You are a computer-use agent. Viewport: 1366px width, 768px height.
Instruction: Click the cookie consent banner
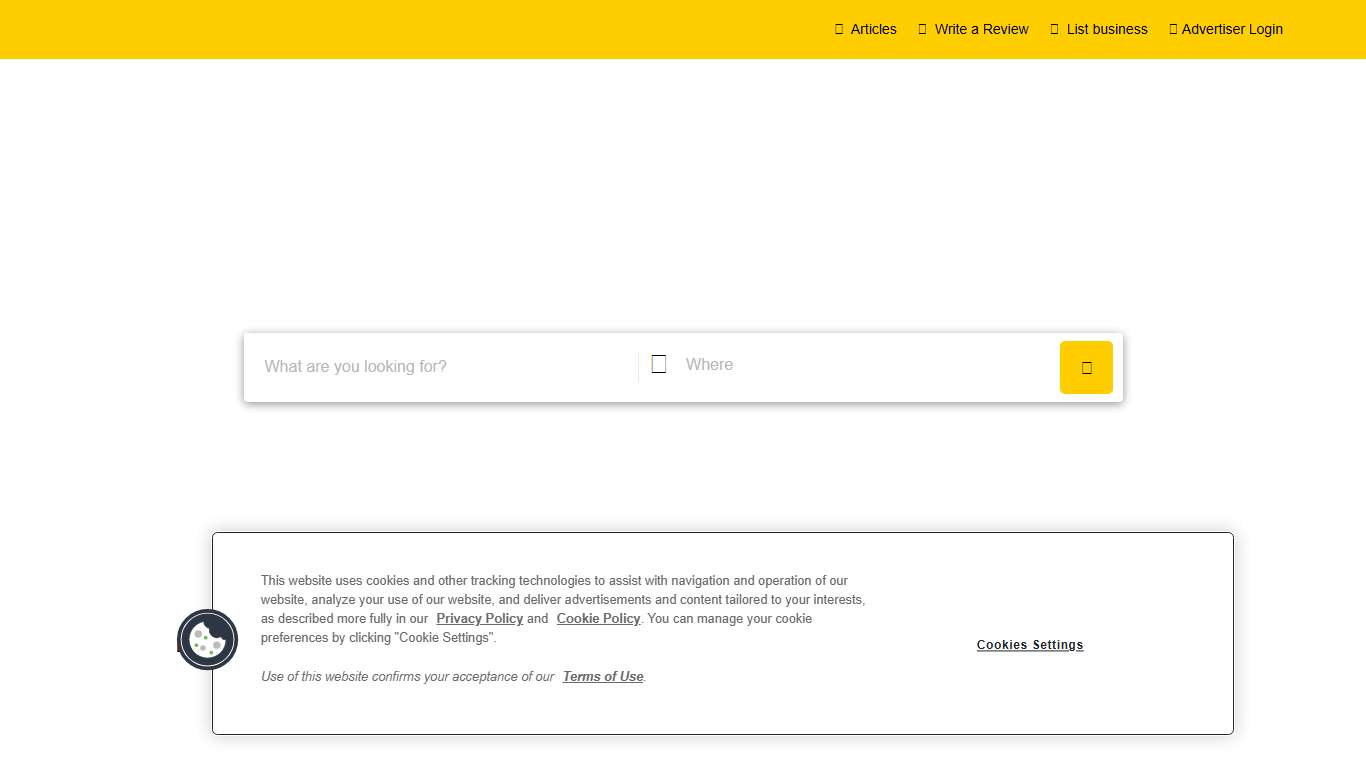tap(722, 633)
